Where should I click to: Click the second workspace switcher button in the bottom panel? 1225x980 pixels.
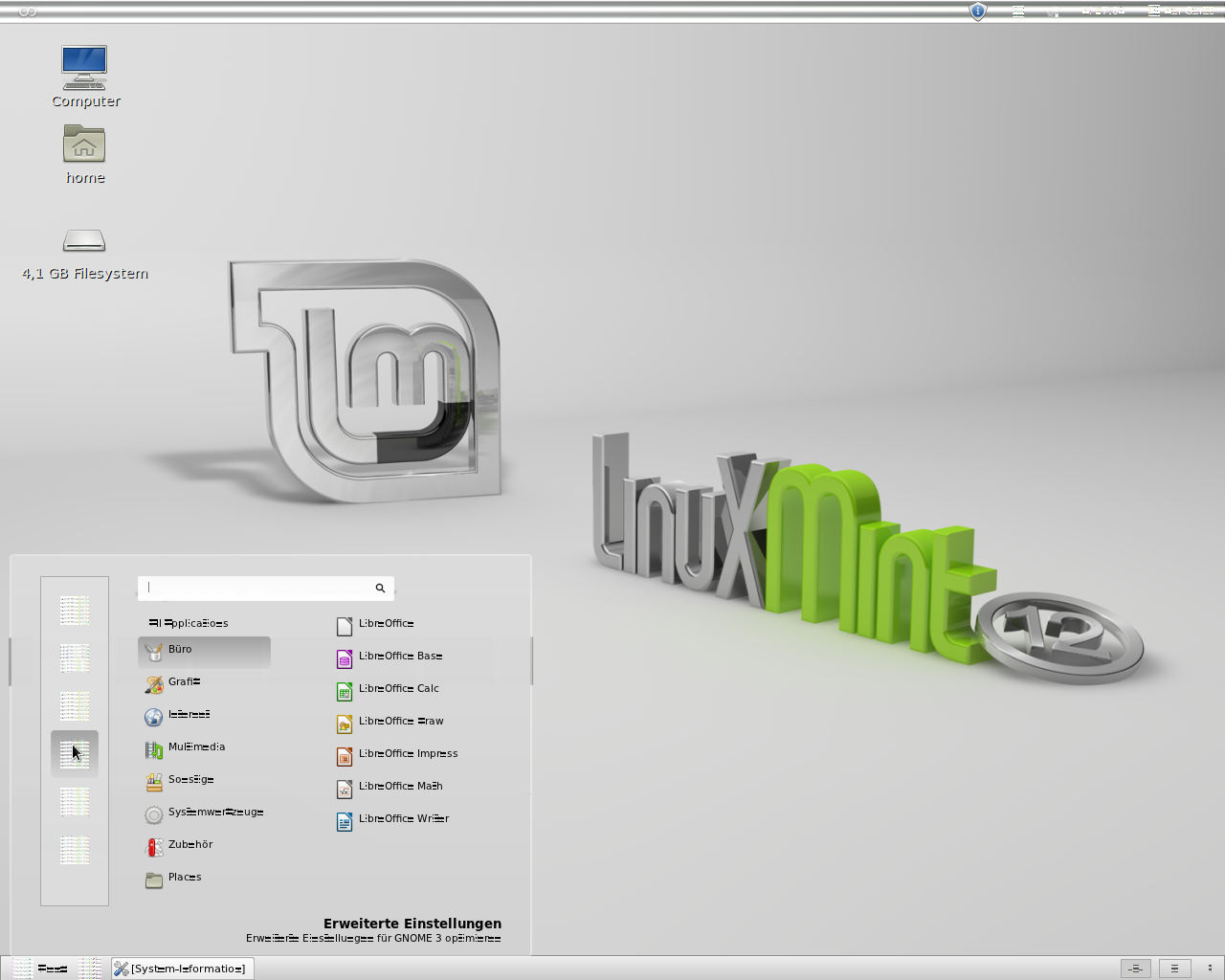click(1174, 969)
